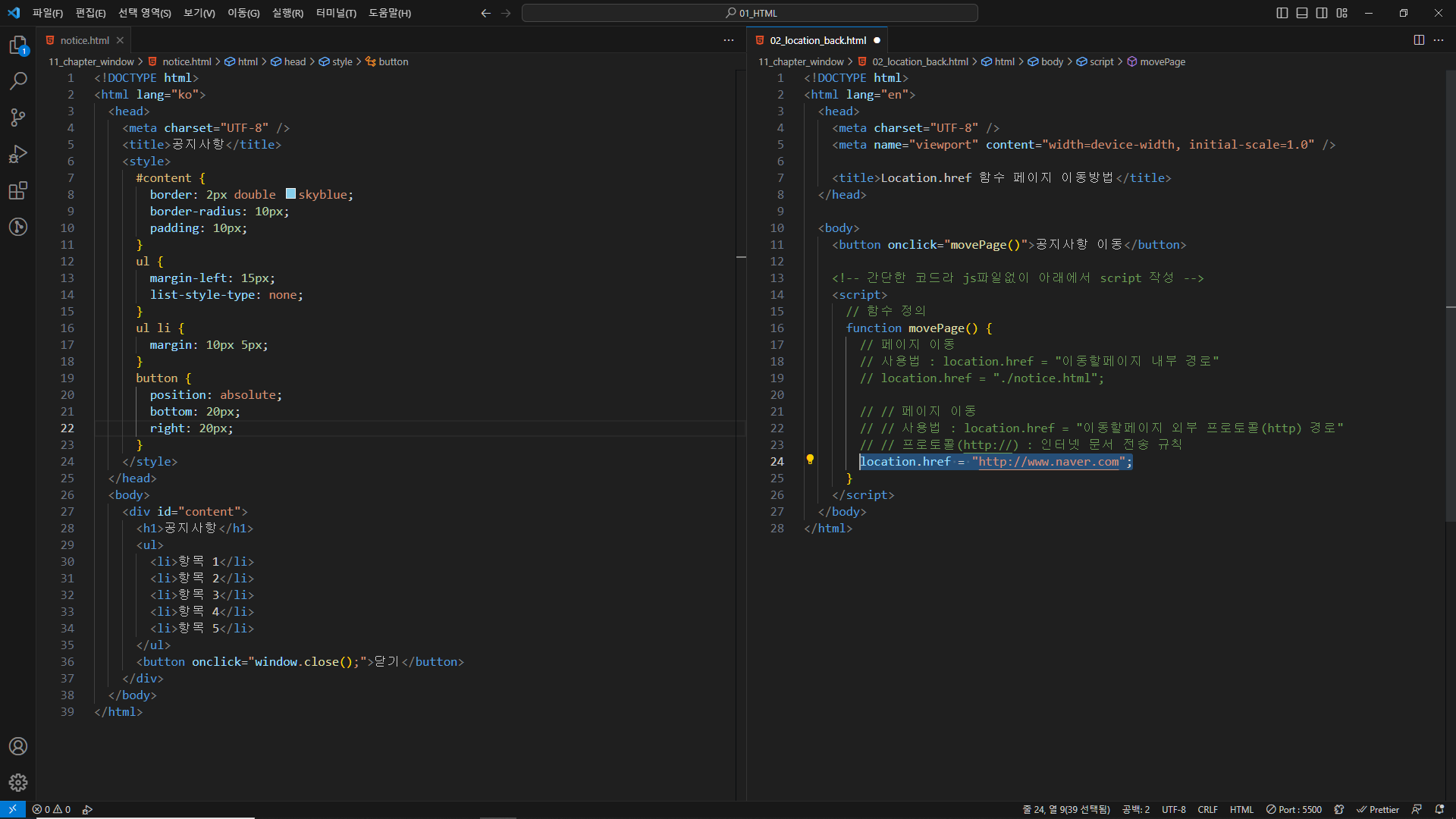Select the HTML language mode in the status bar
The image size is (1456, 819).
click(1241, 809)
